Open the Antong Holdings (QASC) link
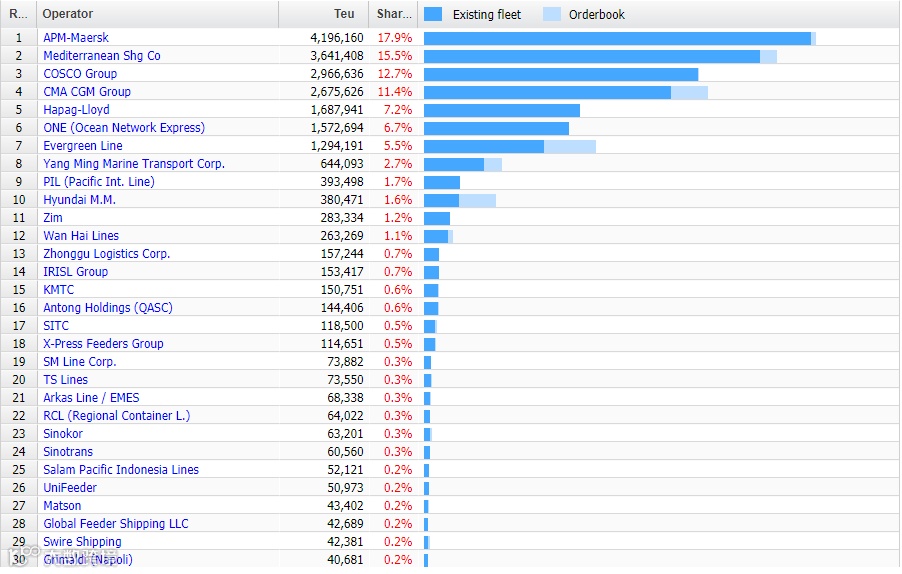The width and height of the screenshot is (902, 574). [108, 308]
